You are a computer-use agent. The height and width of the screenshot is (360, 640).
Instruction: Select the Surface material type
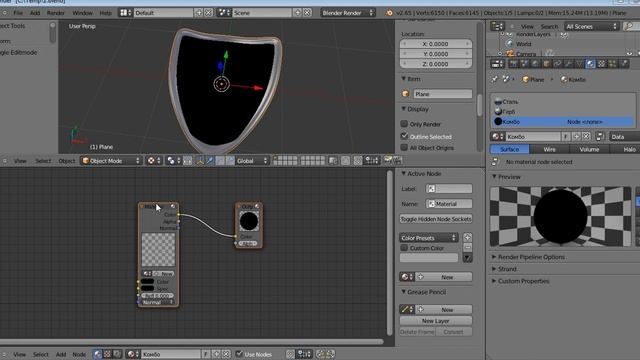coord(509,149)
